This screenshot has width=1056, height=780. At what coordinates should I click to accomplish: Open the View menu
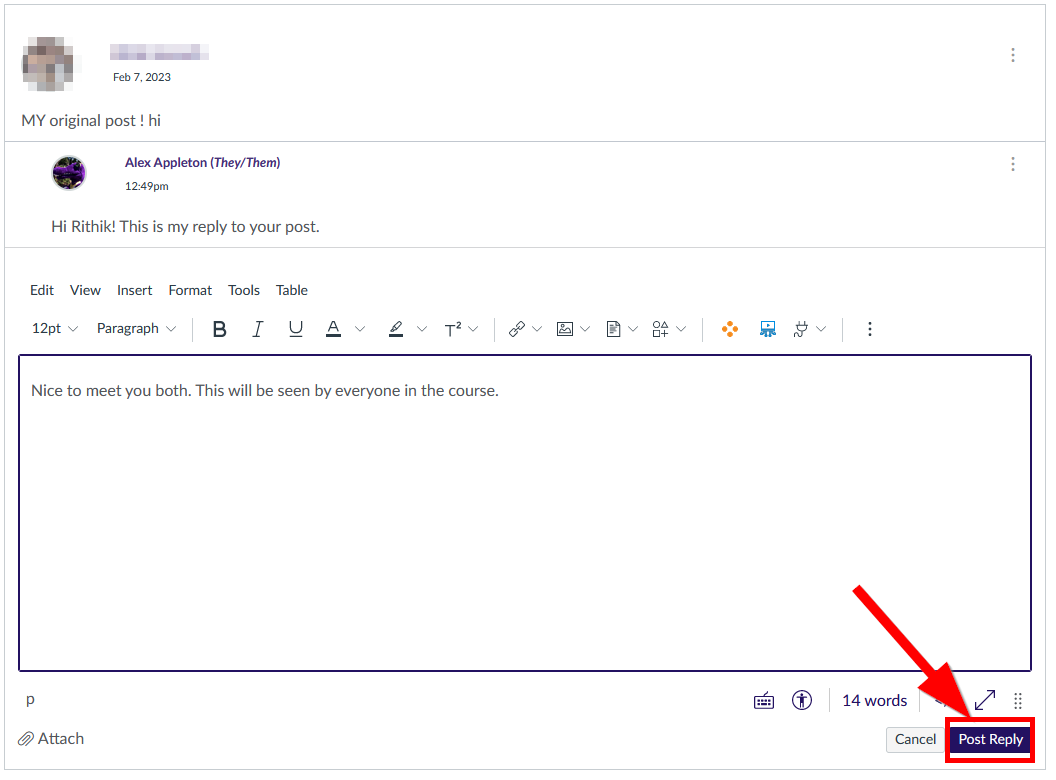(x=86, y=290)
